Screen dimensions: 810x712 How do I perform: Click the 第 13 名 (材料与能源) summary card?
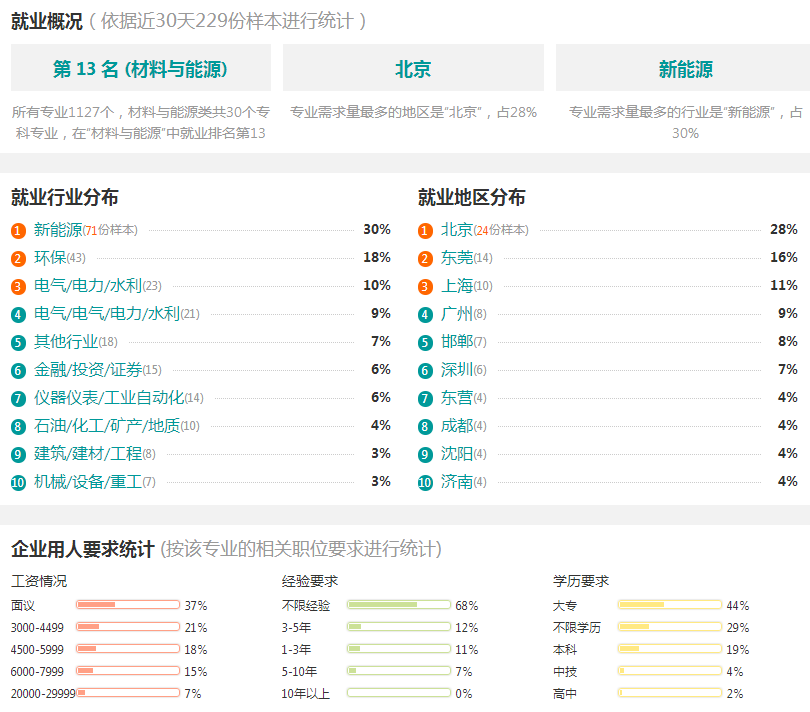[141, 68]
